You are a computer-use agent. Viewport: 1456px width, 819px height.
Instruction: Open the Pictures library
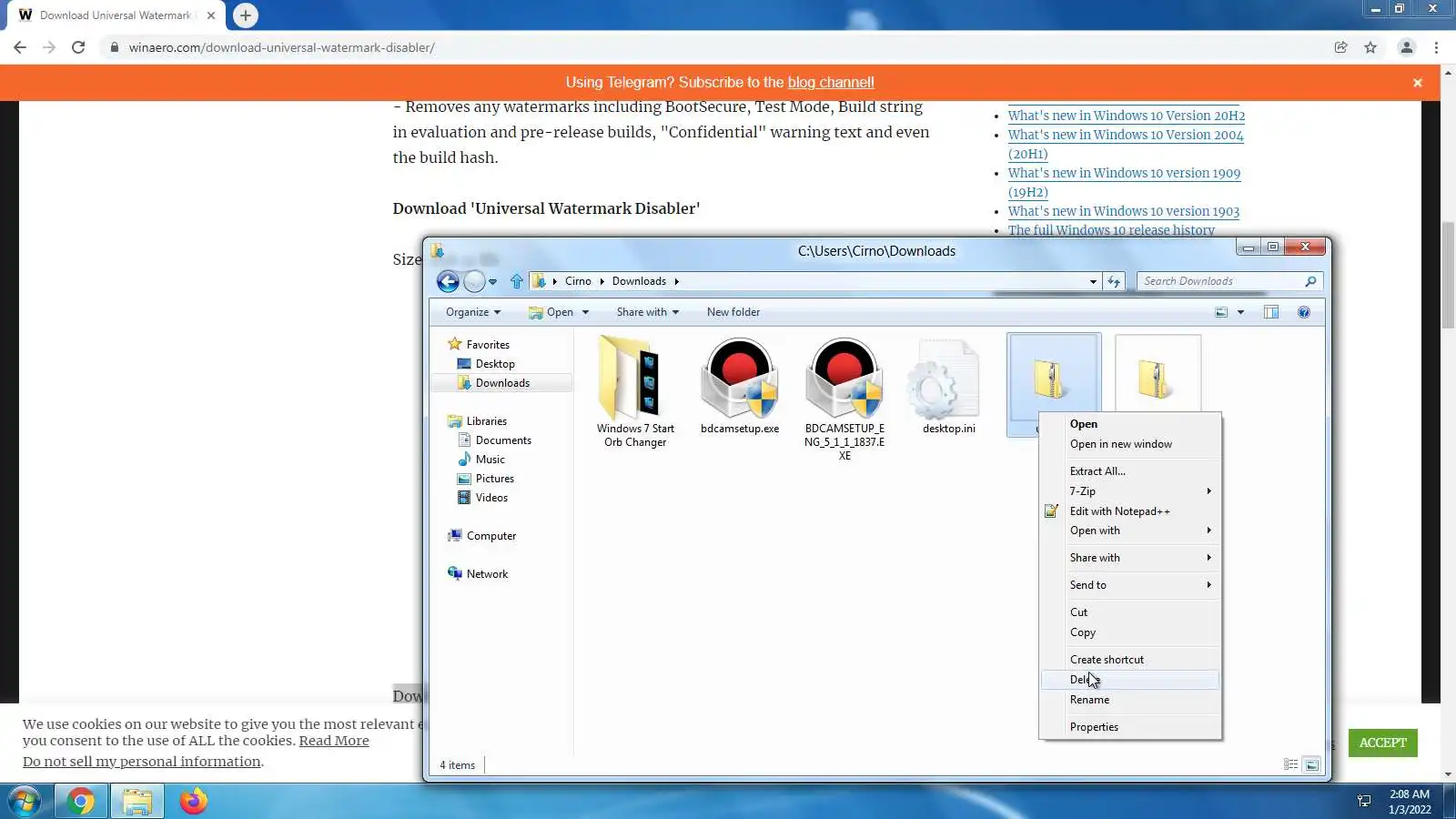click(494, 479)
